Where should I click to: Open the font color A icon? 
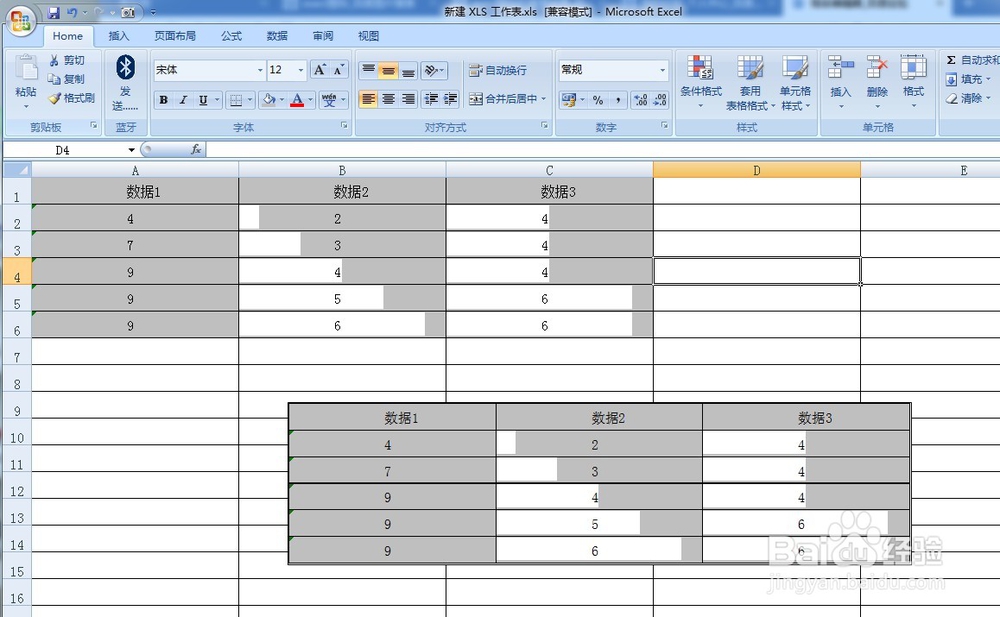point(298,100)
